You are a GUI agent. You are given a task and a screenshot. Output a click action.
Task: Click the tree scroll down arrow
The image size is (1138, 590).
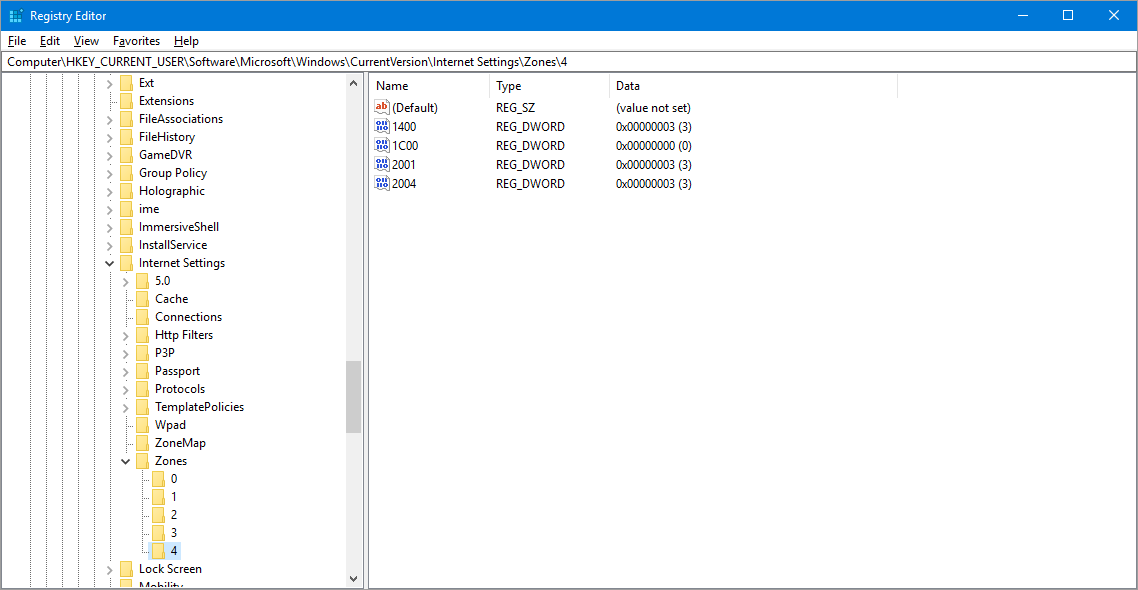tap(353, 579)
